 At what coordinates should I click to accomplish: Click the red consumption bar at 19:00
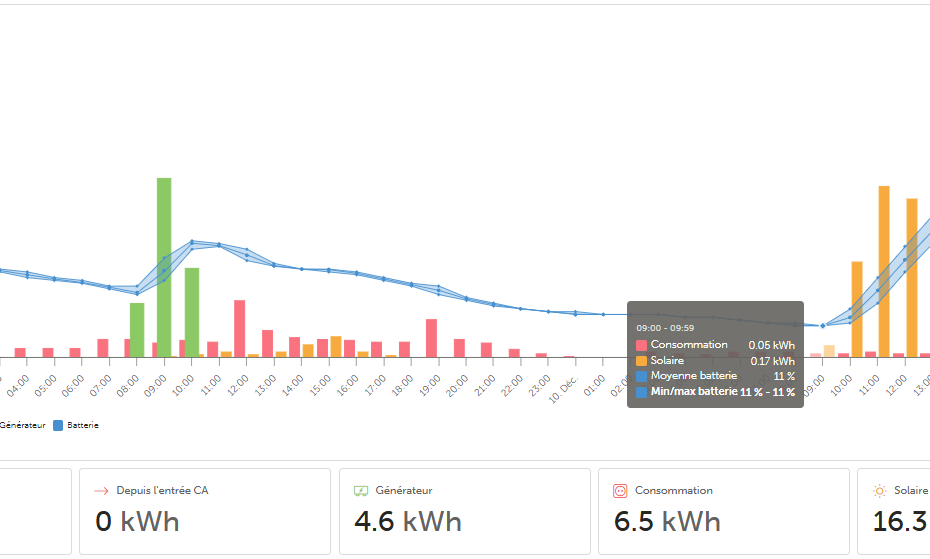(431, 338)
